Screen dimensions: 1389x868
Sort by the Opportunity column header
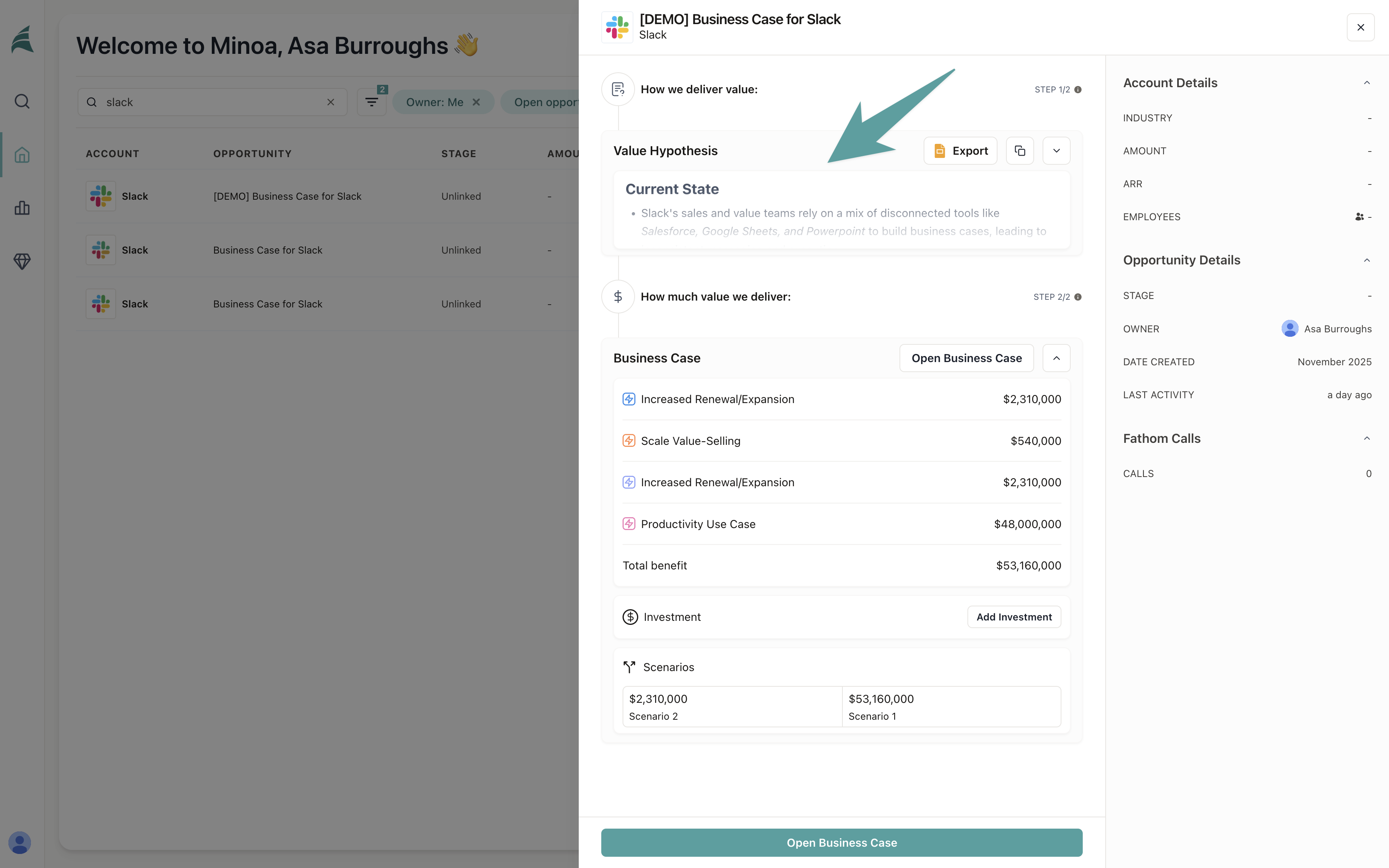(x=252, y=154)
